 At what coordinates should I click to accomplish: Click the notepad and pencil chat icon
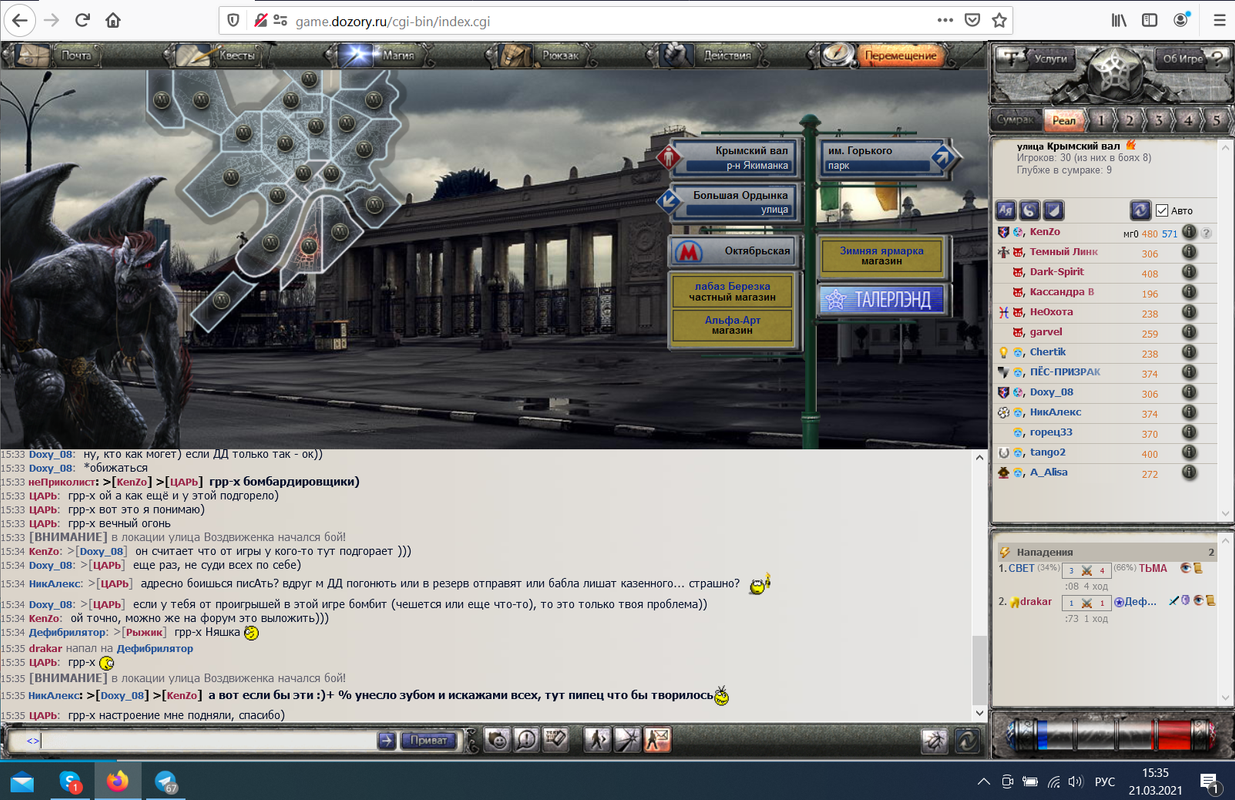point(555,740)
